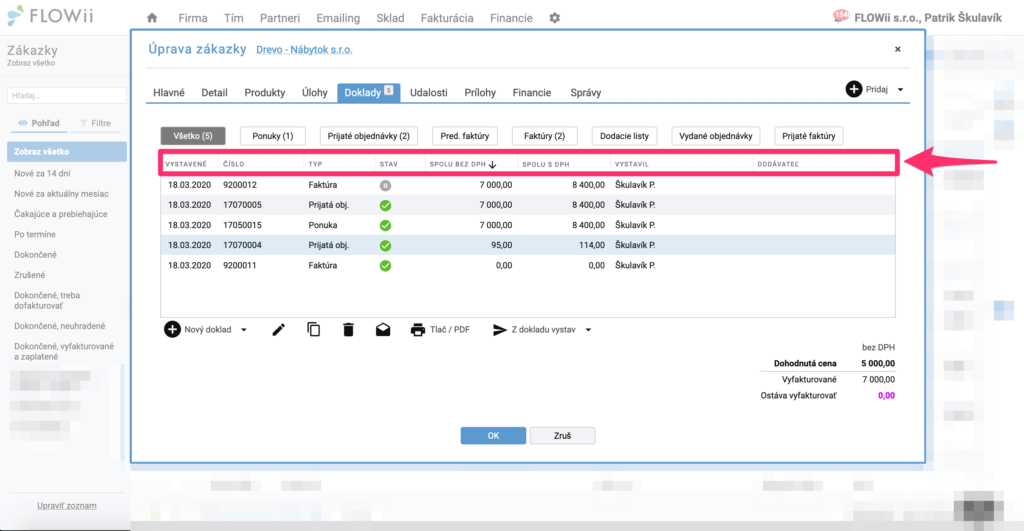This screenshot has height=531, width=1024.
Task: Click into the Hľadaj search field
Action: click(67, 95)
